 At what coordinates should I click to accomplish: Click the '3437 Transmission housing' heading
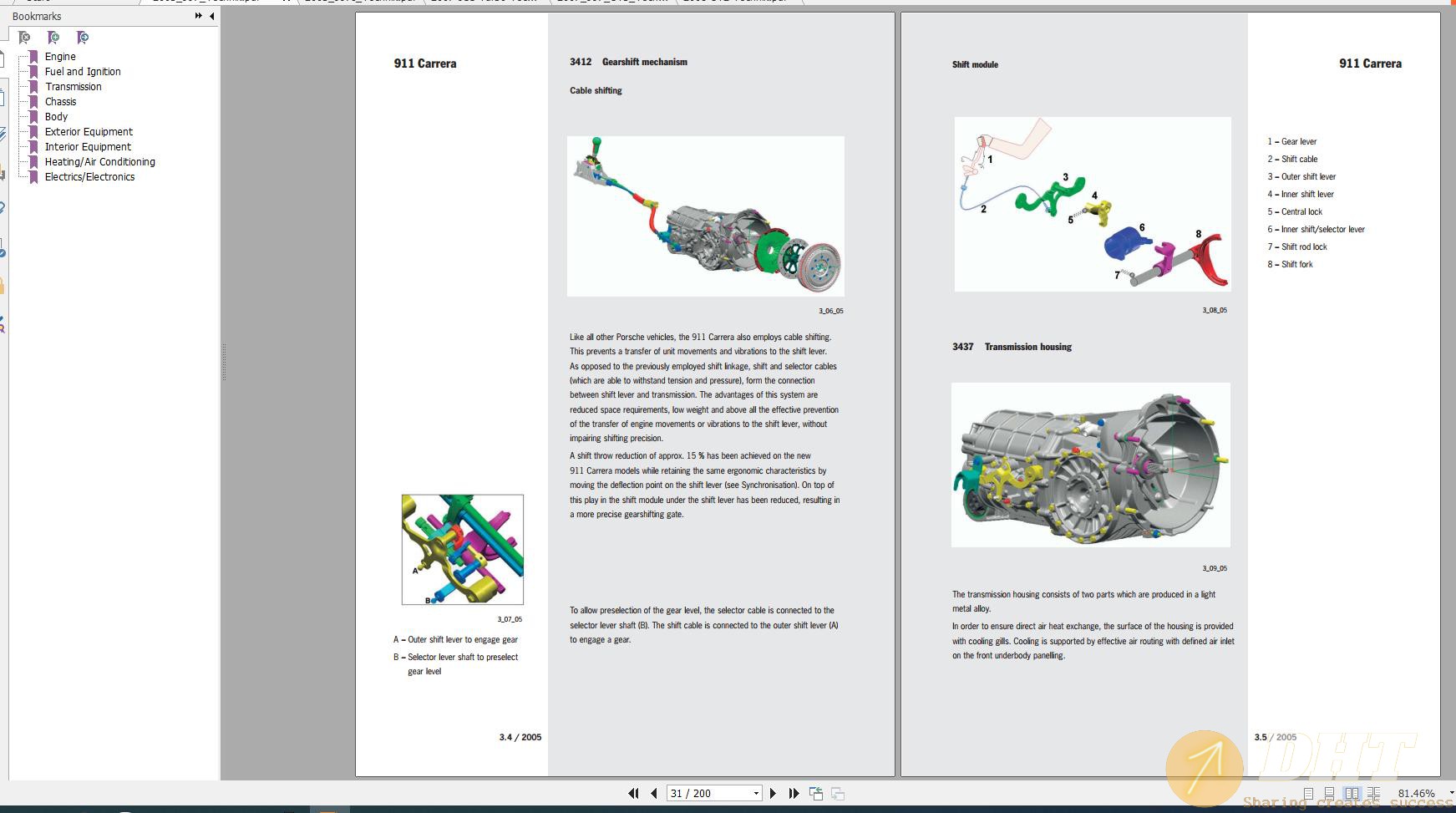click(x=1012, y=347)
